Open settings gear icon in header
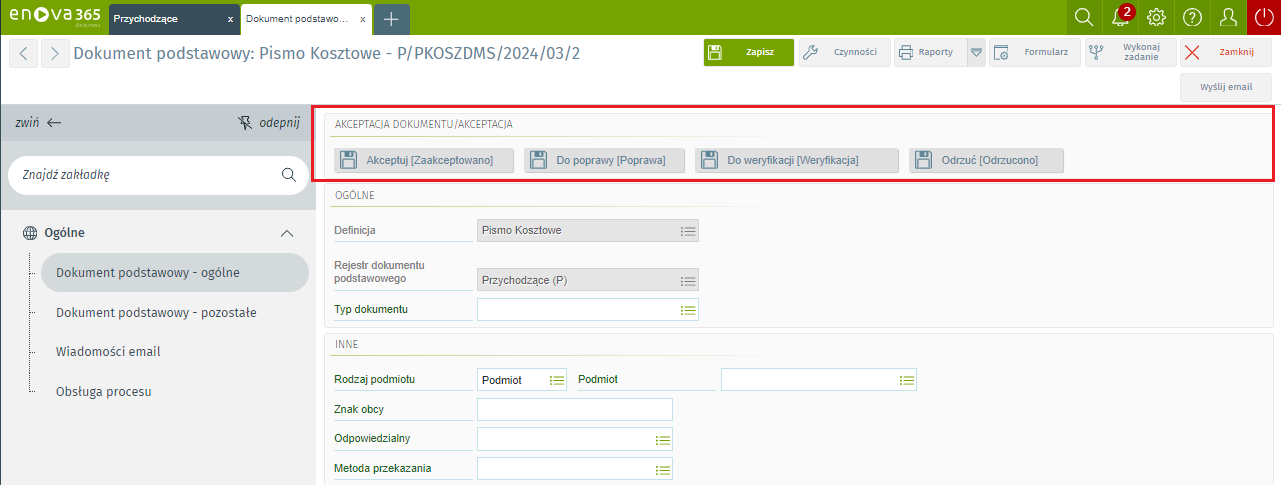Image resolution: width=1281 pixels, height=485 pixels. [1157, 17]
